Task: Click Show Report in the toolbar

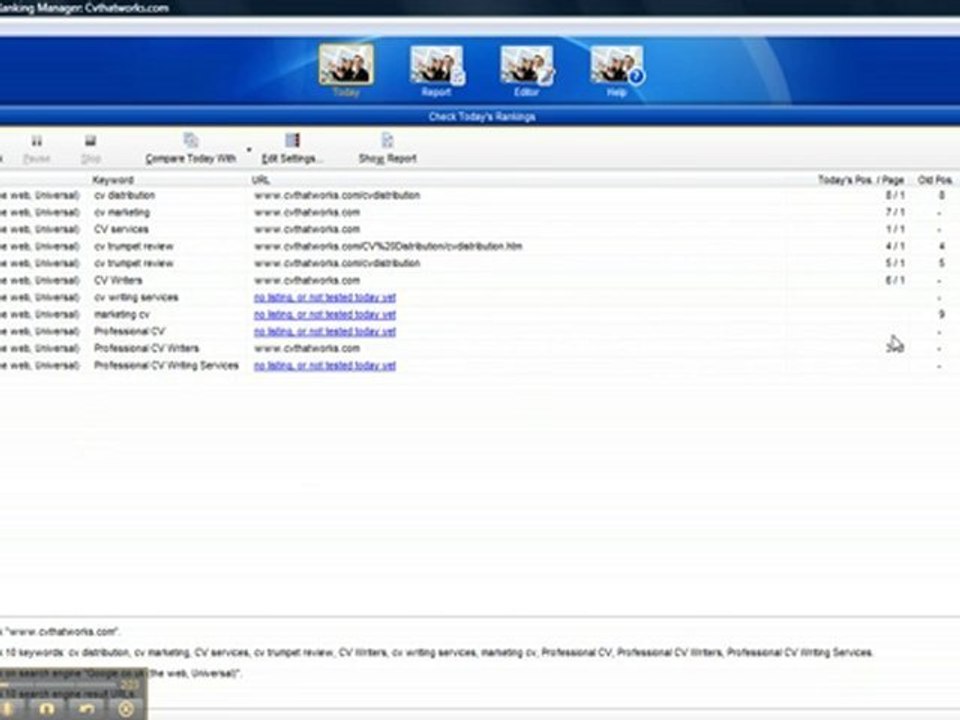Action: point(388,149)
